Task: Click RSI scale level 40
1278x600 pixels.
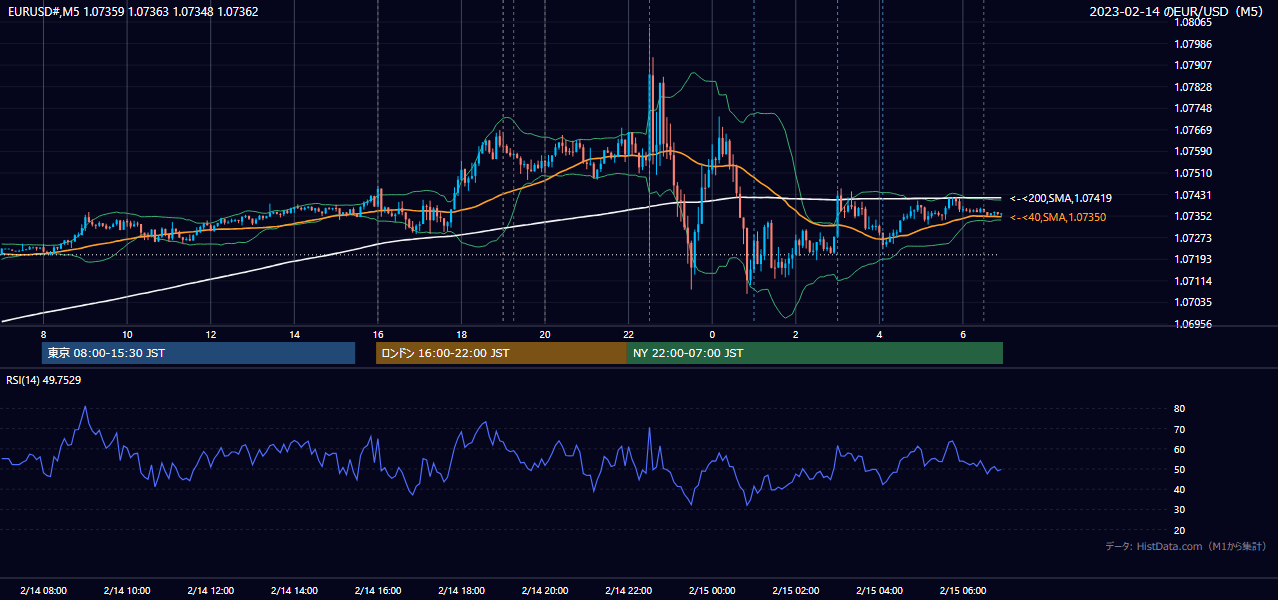Action: (x=1180, y=489)
